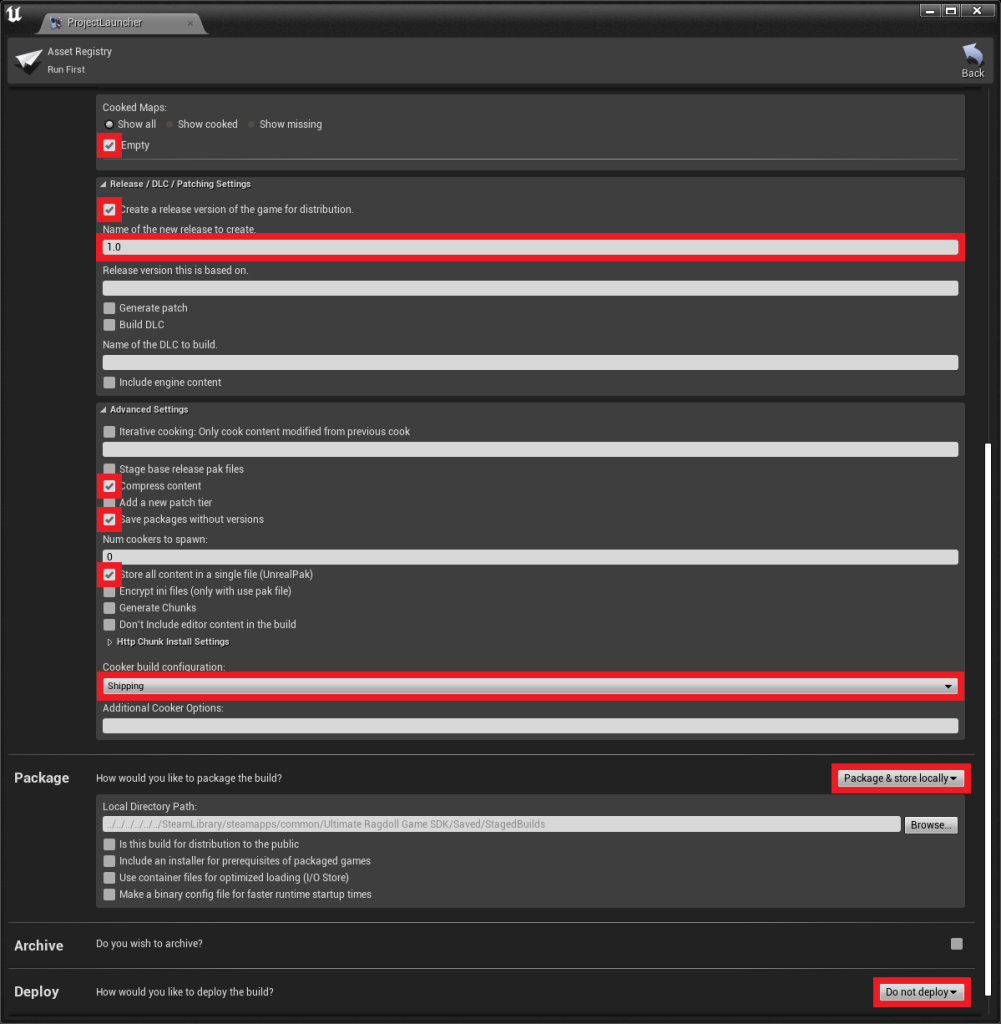
Task: Click the new release name input field
Action: pyautogui.click(x=530, y=247)
